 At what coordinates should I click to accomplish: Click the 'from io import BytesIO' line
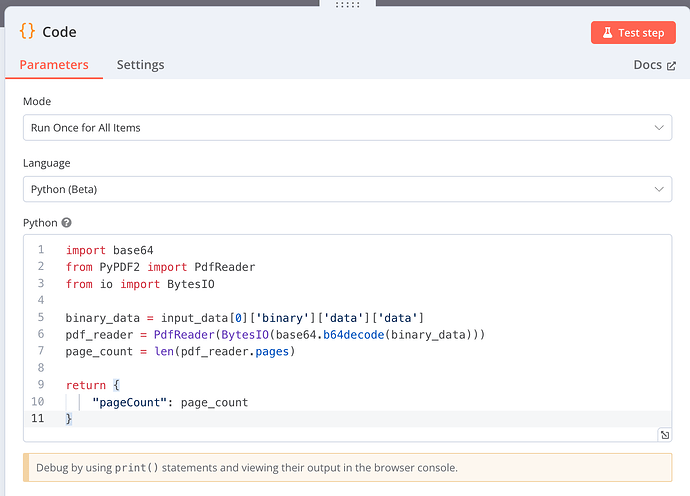[140, 284]
